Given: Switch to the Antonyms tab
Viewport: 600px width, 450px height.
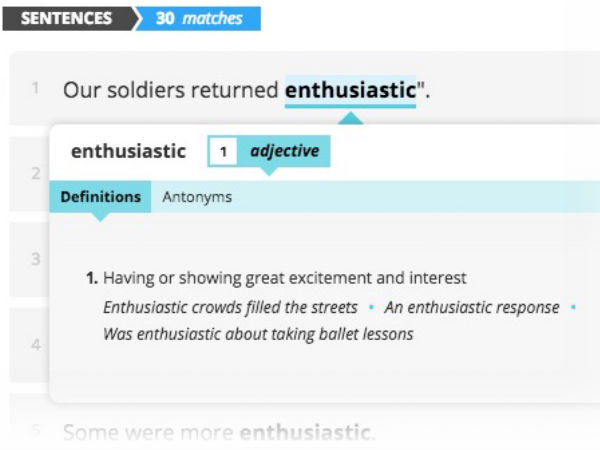Looking at the screenshot, I should pos(197,197).
